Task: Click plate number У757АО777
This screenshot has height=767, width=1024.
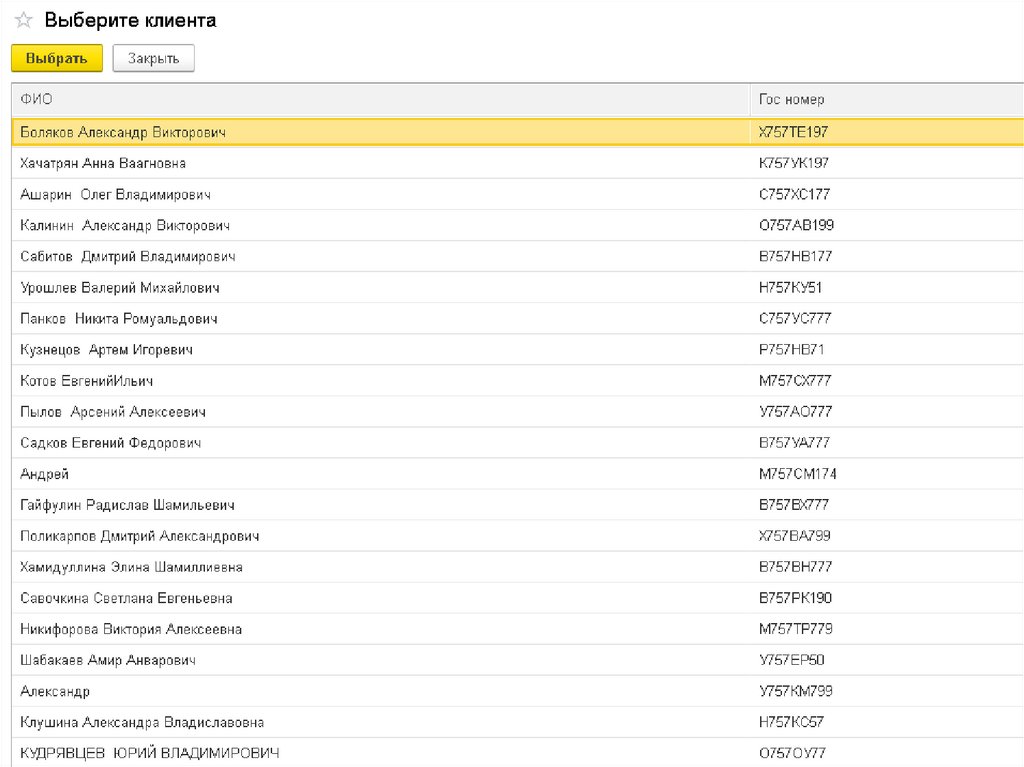Action: [795, 412]
